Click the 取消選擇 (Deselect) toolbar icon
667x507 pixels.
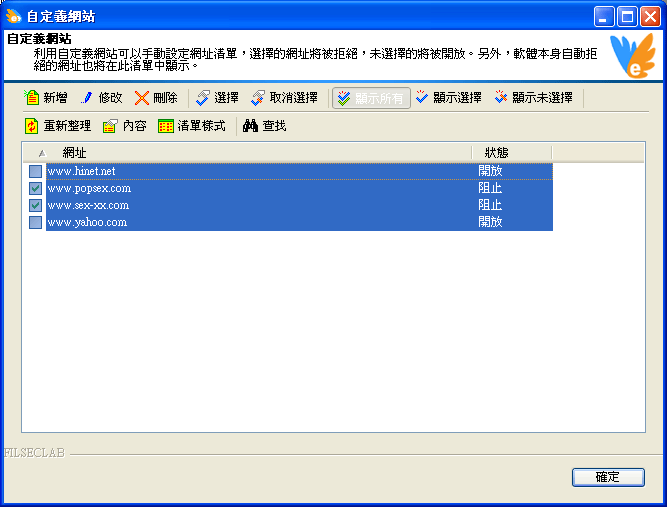(x=258, y=98)
